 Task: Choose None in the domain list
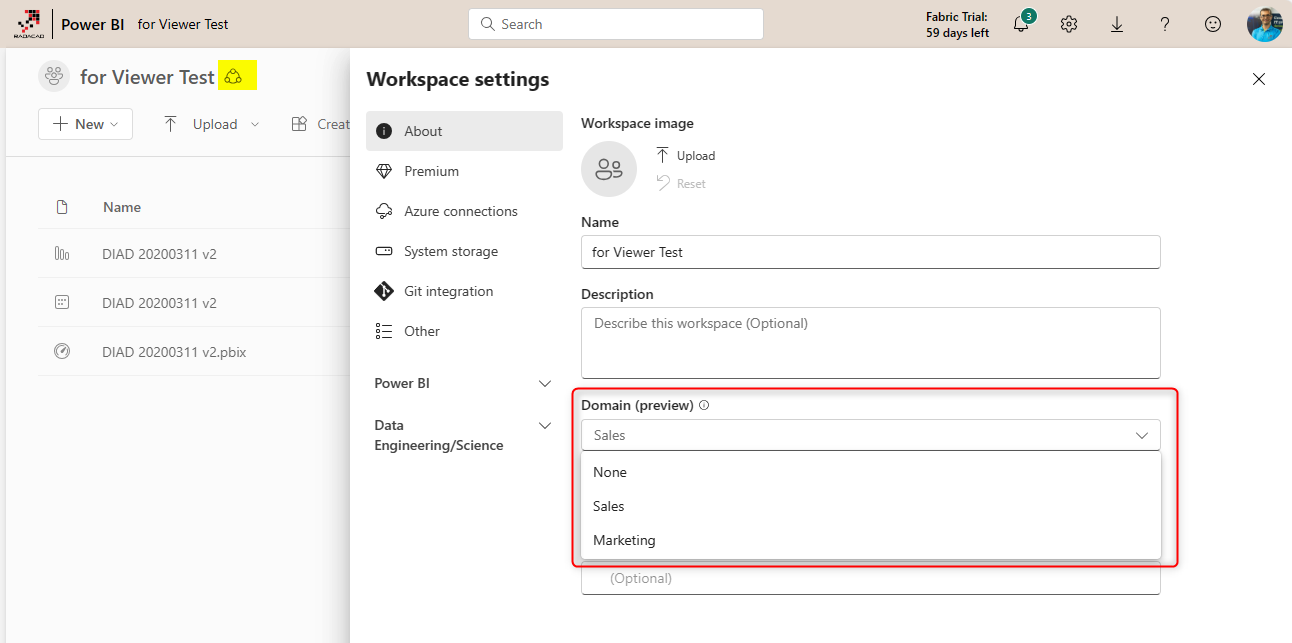tap(610, 472)
